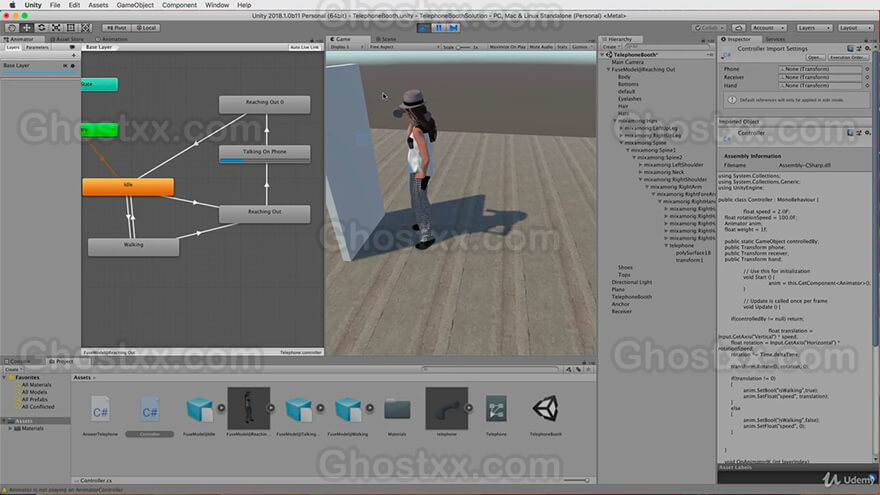Image resolution: width=880 pixels, height=495 pixels.
Task: Toggle animator parameters visibility eye icon
Action: click(x=72, y=47)
